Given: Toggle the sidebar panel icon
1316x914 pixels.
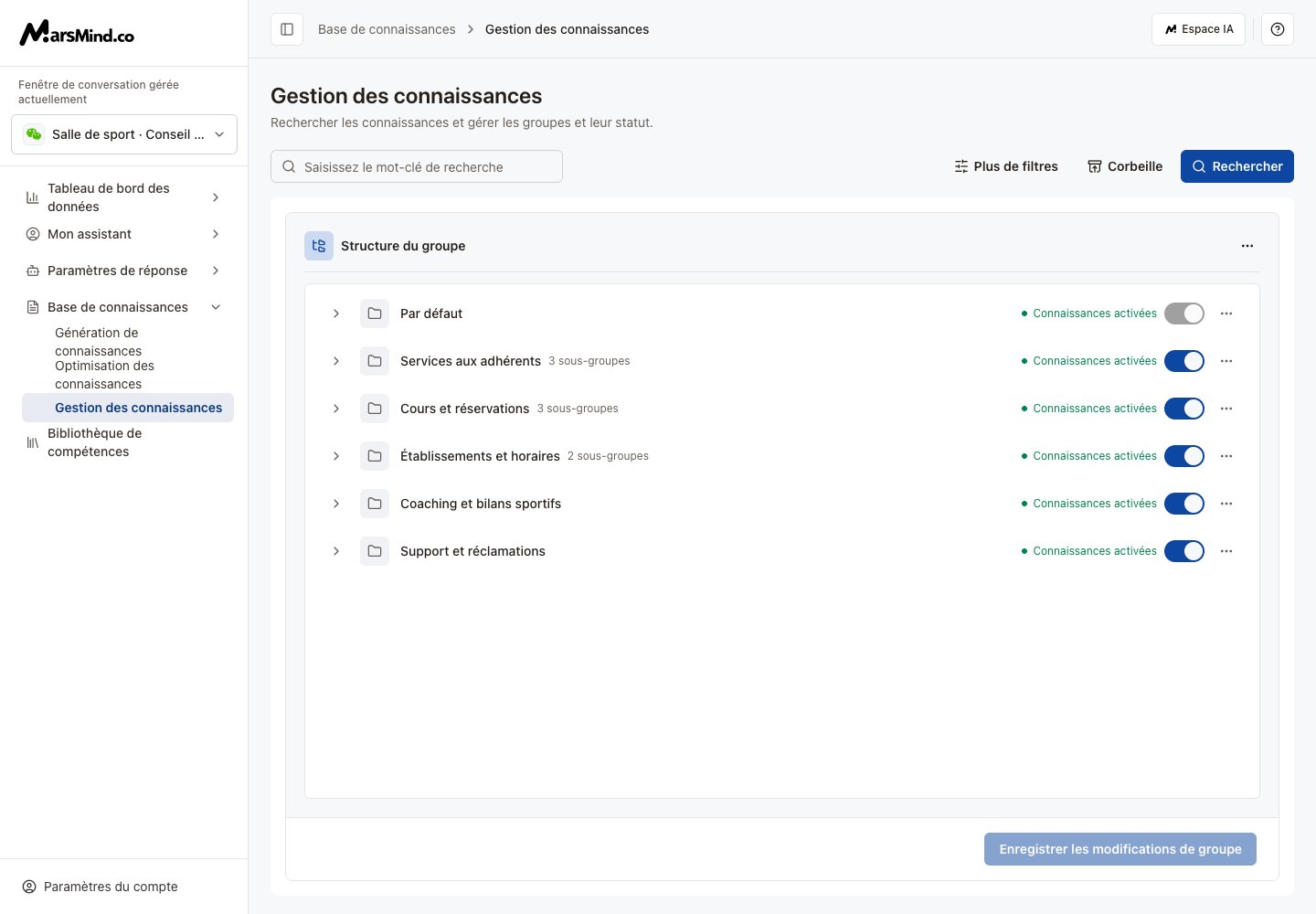Looking at the screenshot, I should [287, 29].
